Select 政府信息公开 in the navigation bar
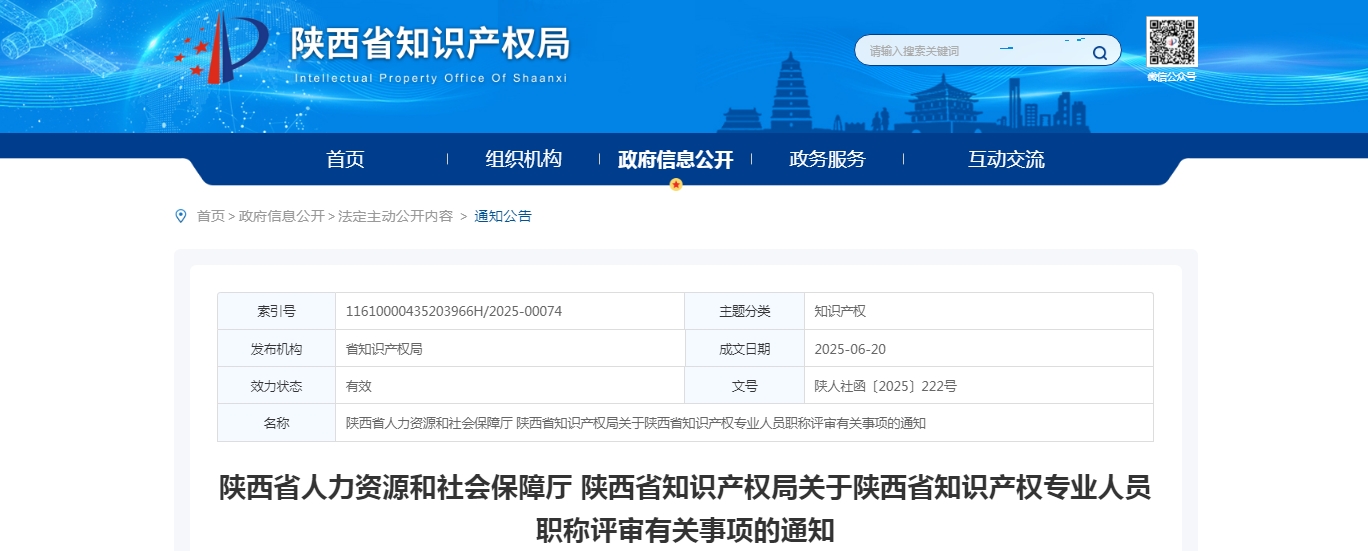This screenshot has height=551, width=1368. [x=676, y=159]
